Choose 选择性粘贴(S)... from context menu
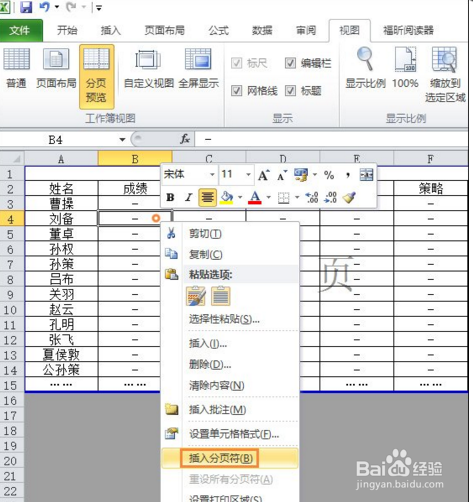The height and width of the screenshot is (502, 473). pyautogui.click(x=224, y=319)
